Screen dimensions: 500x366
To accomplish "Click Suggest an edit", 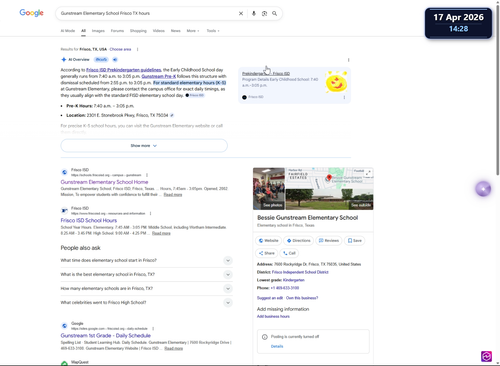I will point(270,298).
